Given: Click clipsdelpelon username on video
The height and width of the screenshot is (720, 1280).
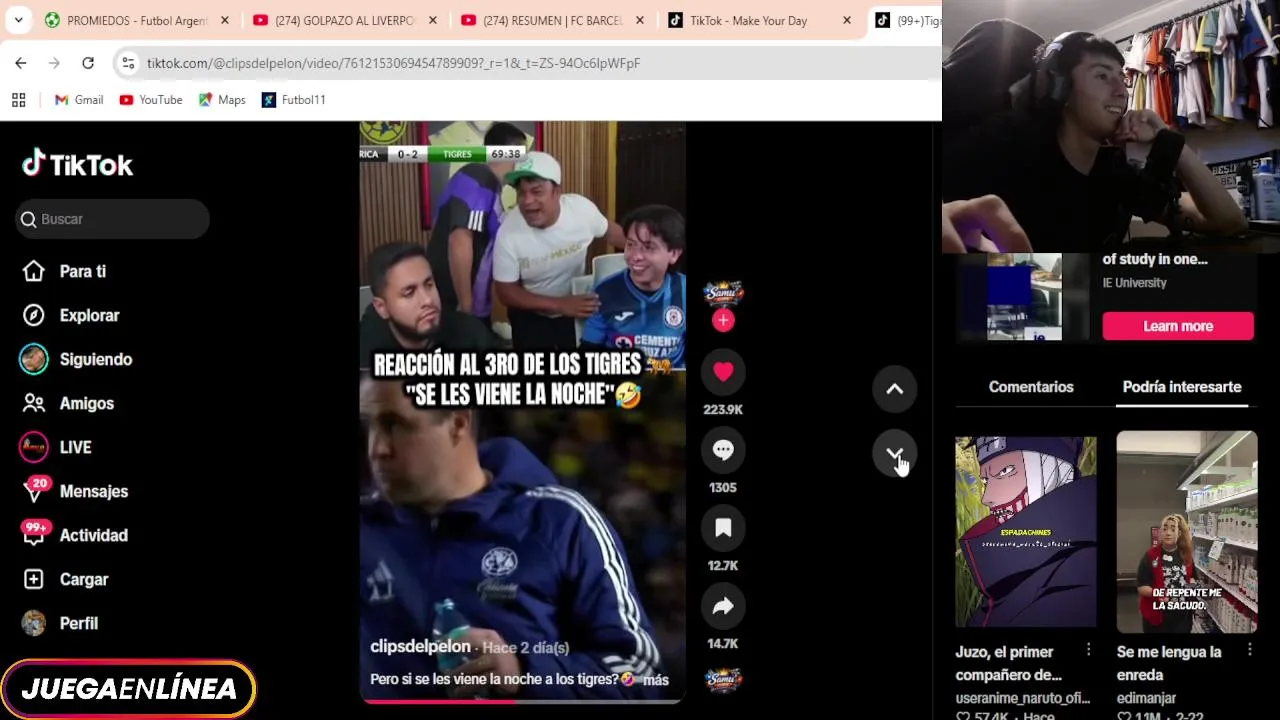Looking at the screenshot, I should pos(420,647).
